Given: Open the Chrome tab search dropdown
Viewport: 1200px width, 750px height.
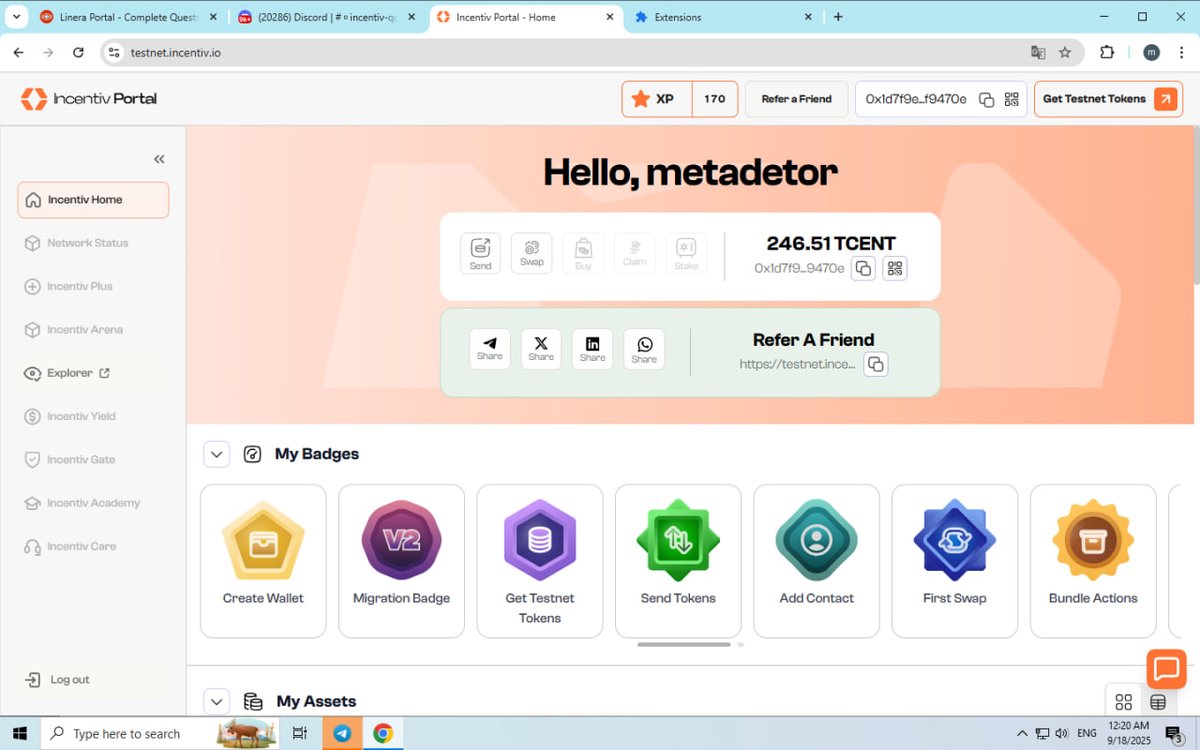Looking at the screenshot, I should pyautogui.click(x=15, y=17).
